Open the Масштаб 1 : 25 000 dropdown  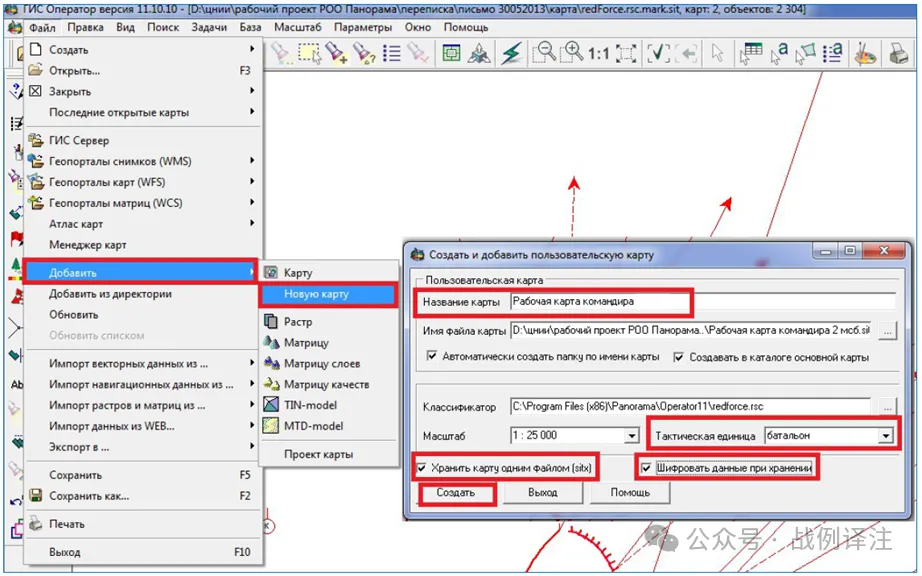tap(632, 436)
